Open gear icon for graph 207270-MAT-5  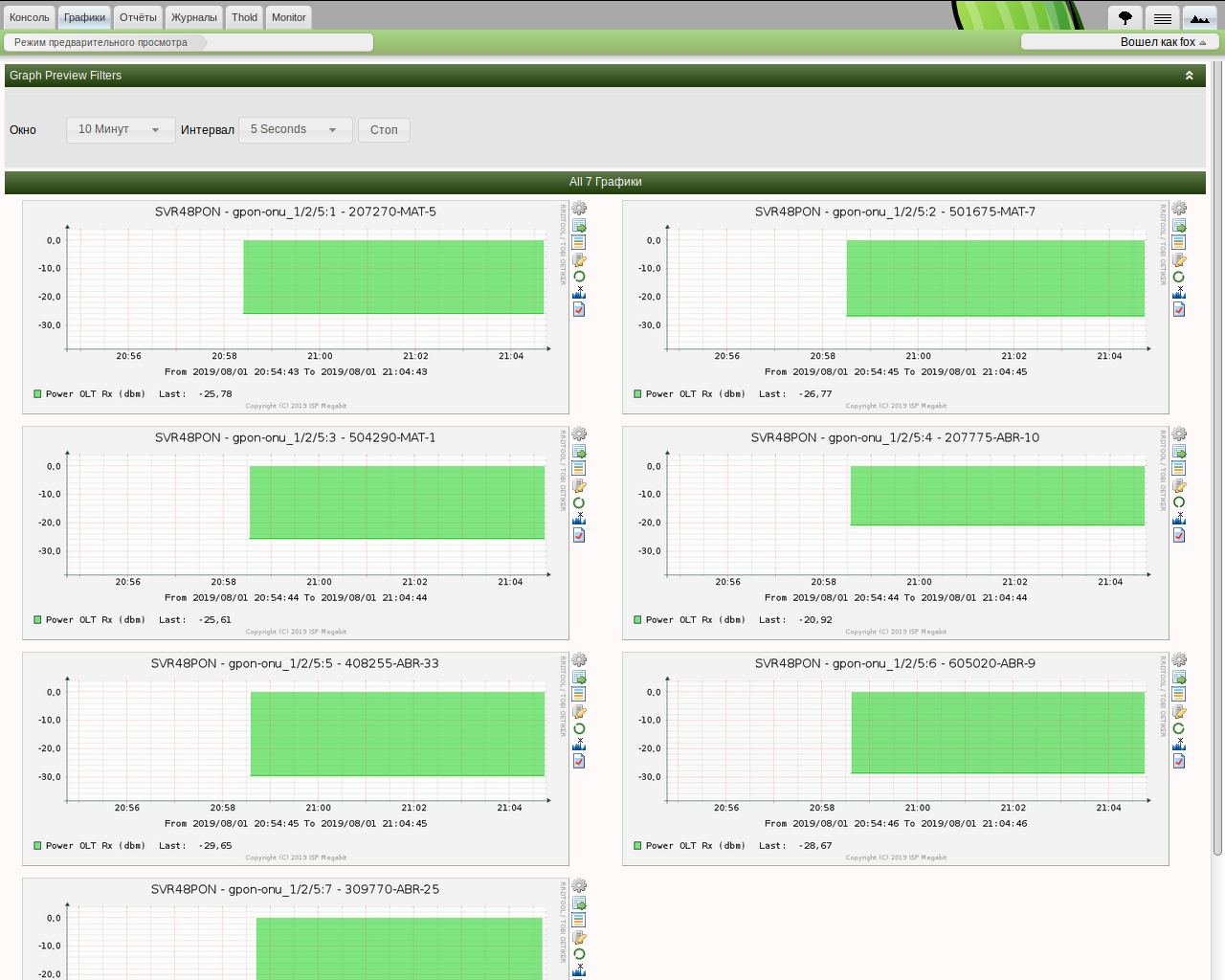tap(579, 208)
